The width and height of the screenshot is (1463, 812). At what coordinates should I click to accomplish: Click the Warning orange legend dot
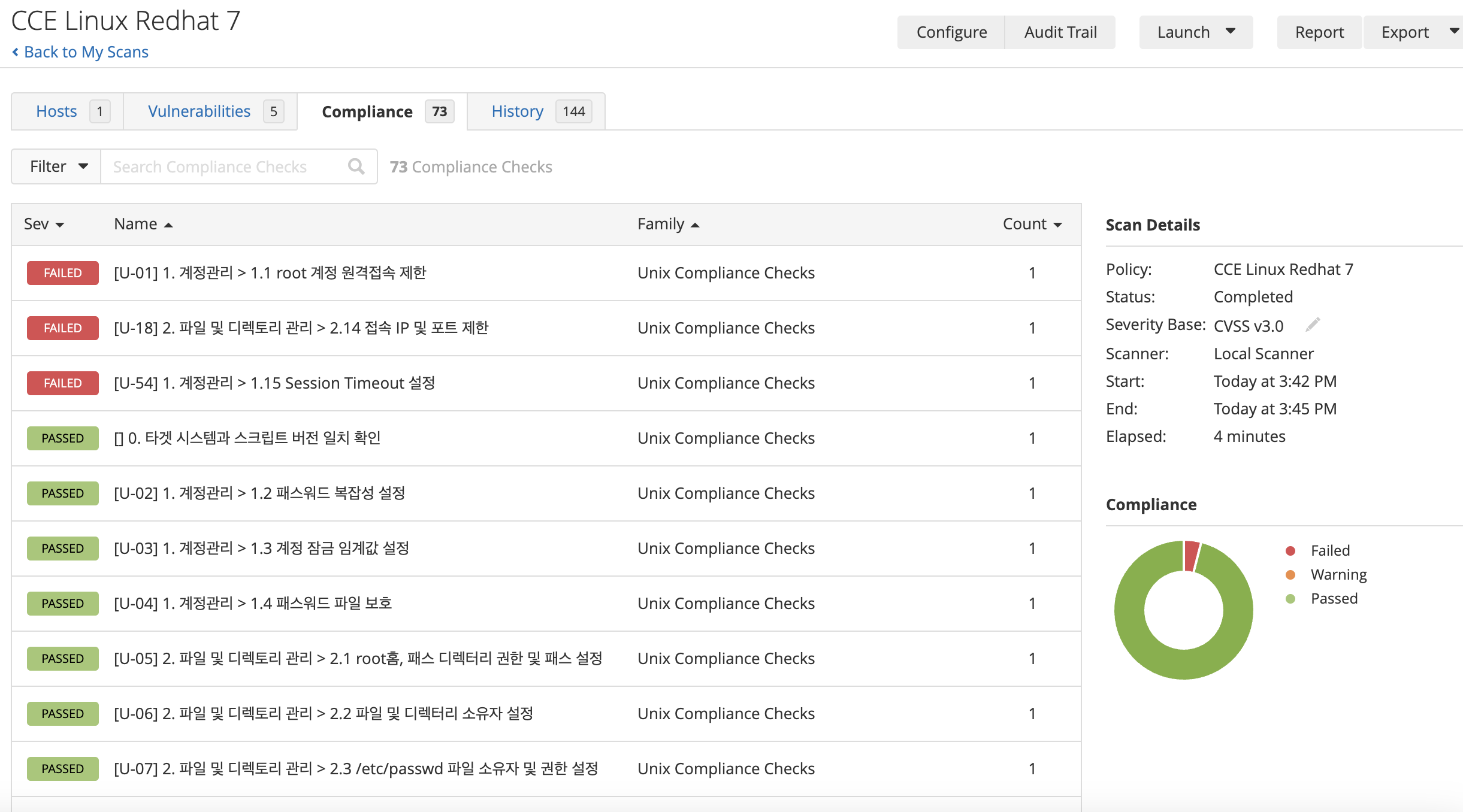tap(1290, 575)
